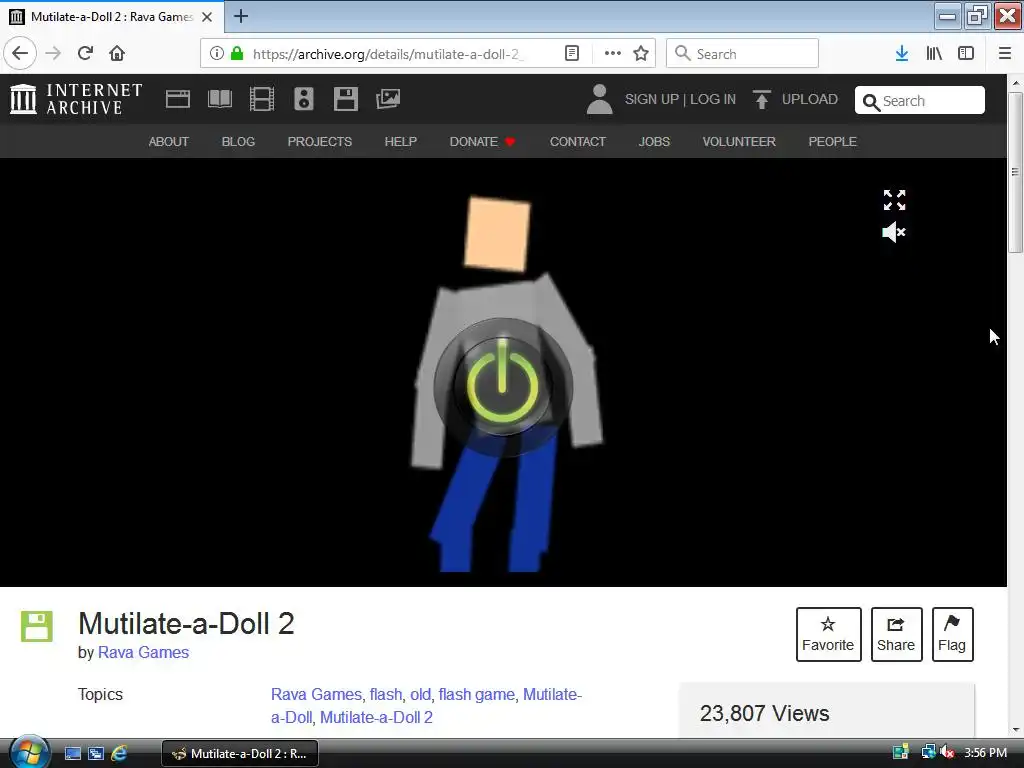Launch Internet Explorer from quick launch
The image size is (1024, 768).
point(119,754)
